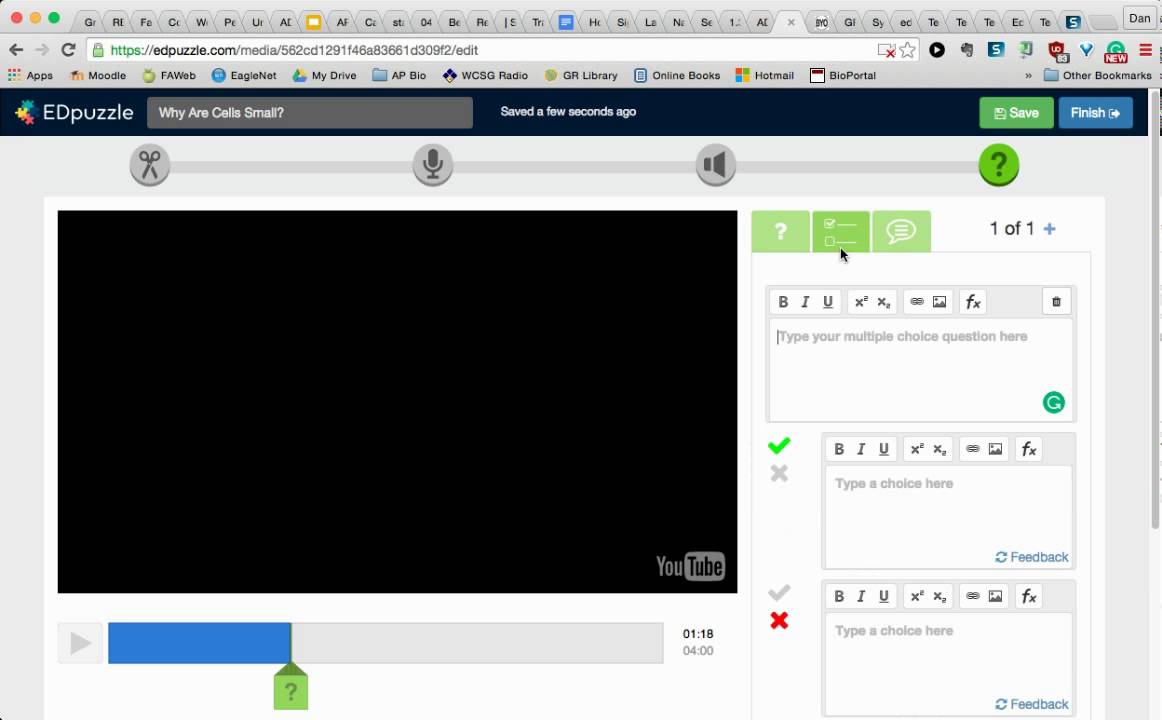
Task: Reload the page in the browser
Action: point(68,50)
